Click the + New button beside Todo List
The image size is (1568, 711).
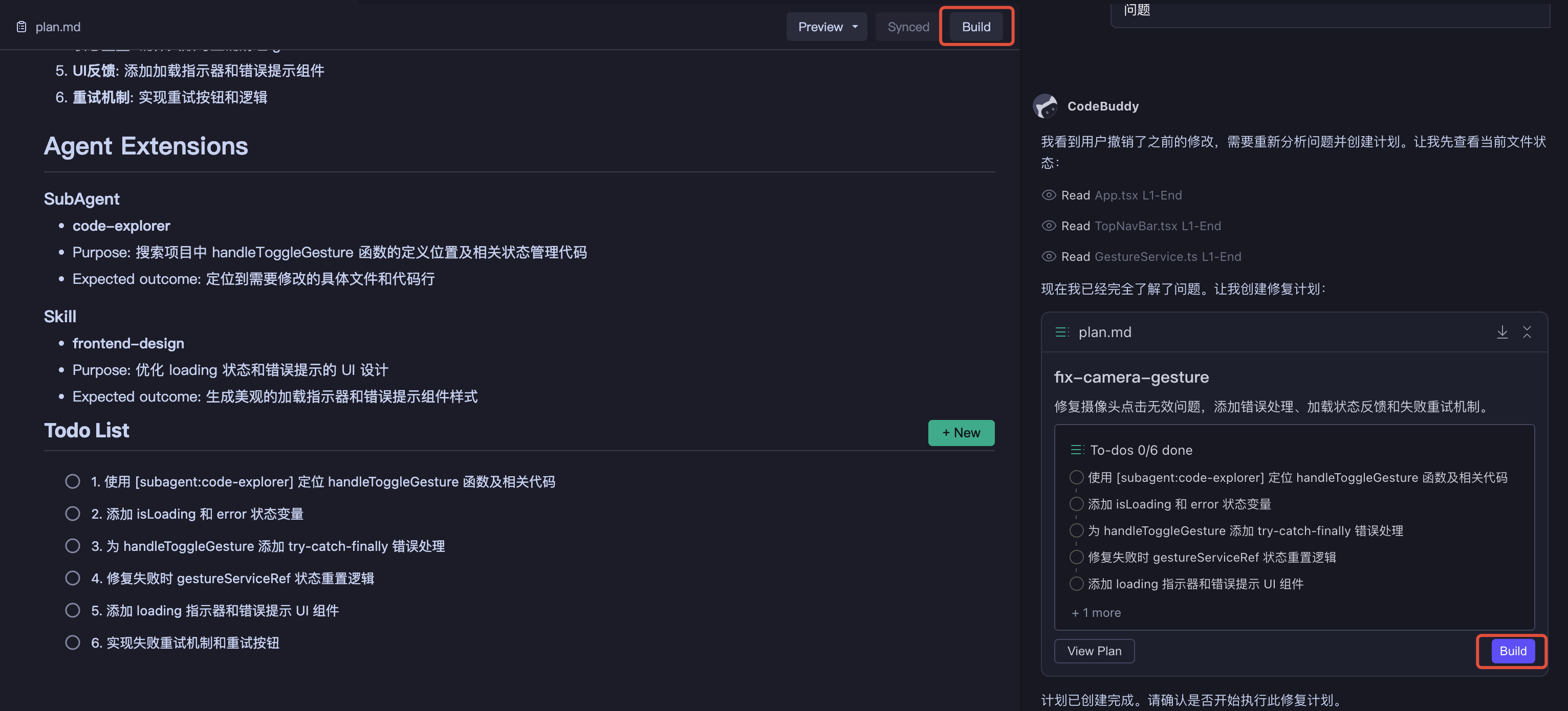961,432
